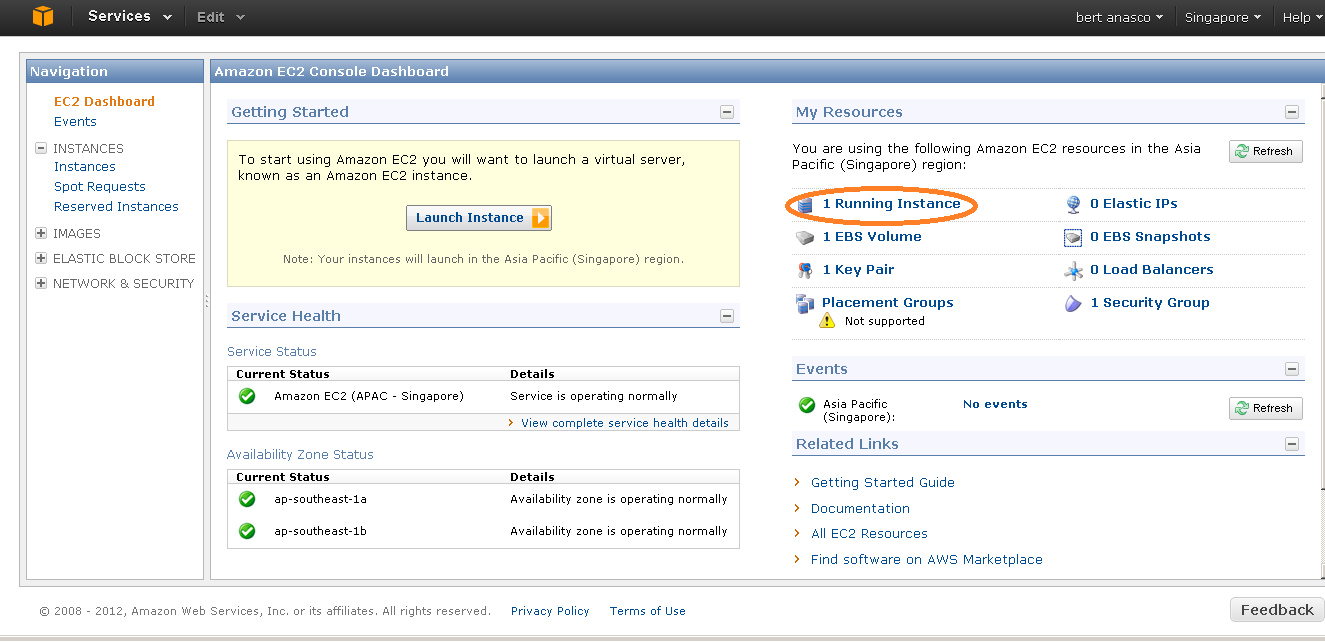This screenshot has width=1325, height=642.
Task: Collapse the Getting Started panel
Action: (x=727, y=112)
